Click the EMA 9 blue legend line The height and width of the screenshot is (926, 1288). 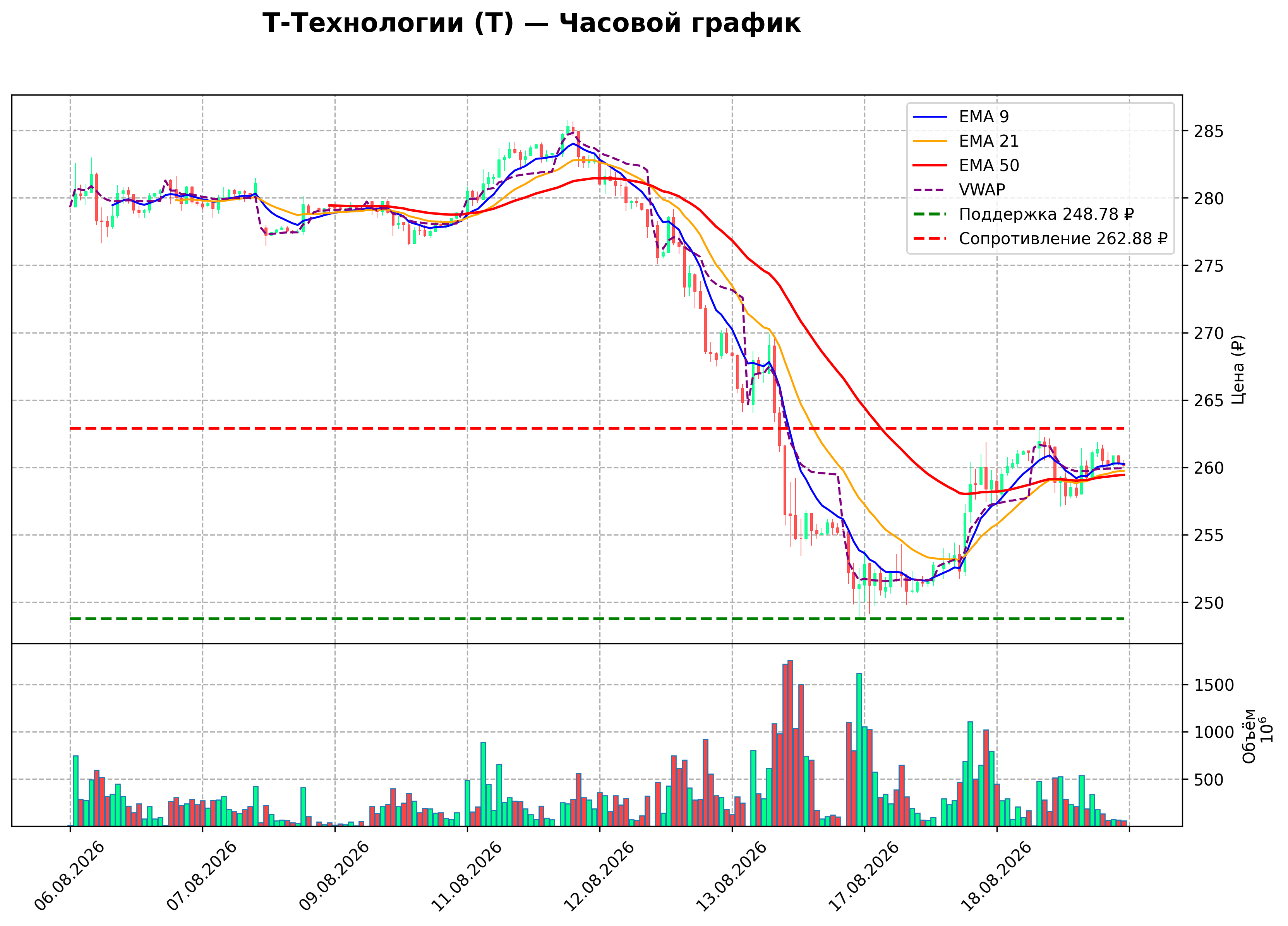point(930,117)
